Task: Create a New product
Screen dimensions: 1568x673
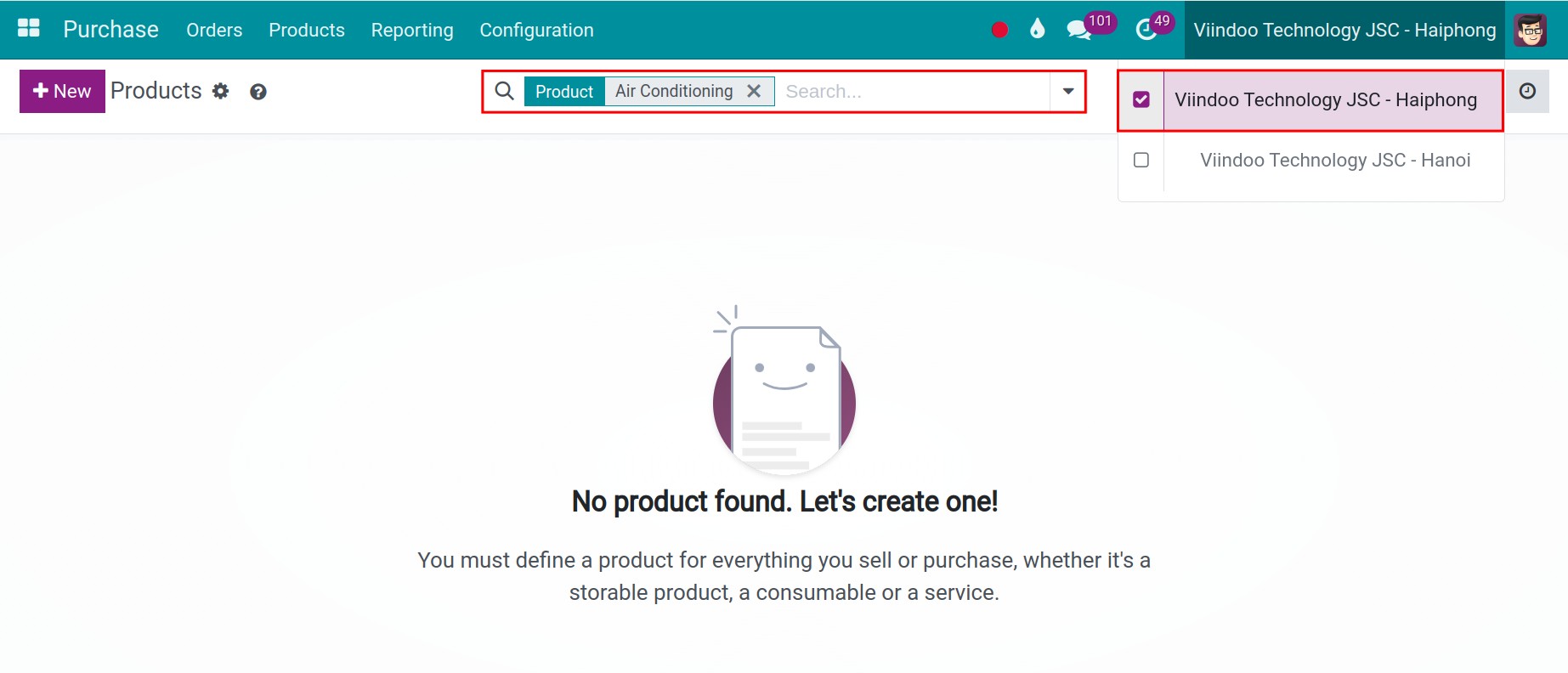Action: (x=62, y=91)
